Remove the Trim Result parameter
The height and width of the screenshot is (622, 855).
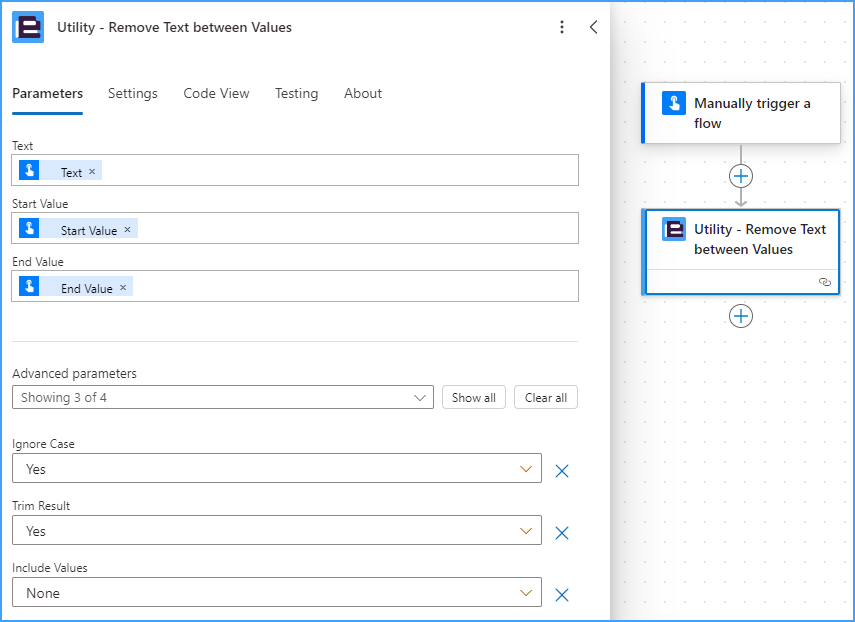tap(562, 533)
